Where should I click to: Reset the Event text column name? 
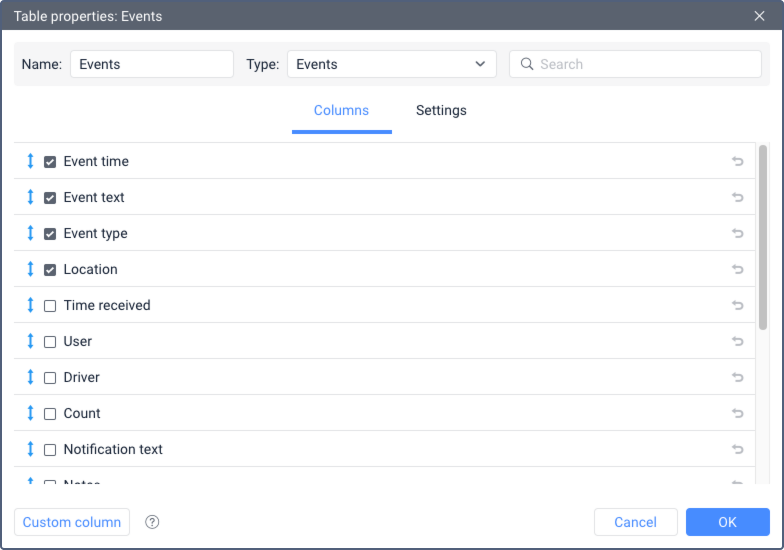pyautogui.click(x=737, y=197)
